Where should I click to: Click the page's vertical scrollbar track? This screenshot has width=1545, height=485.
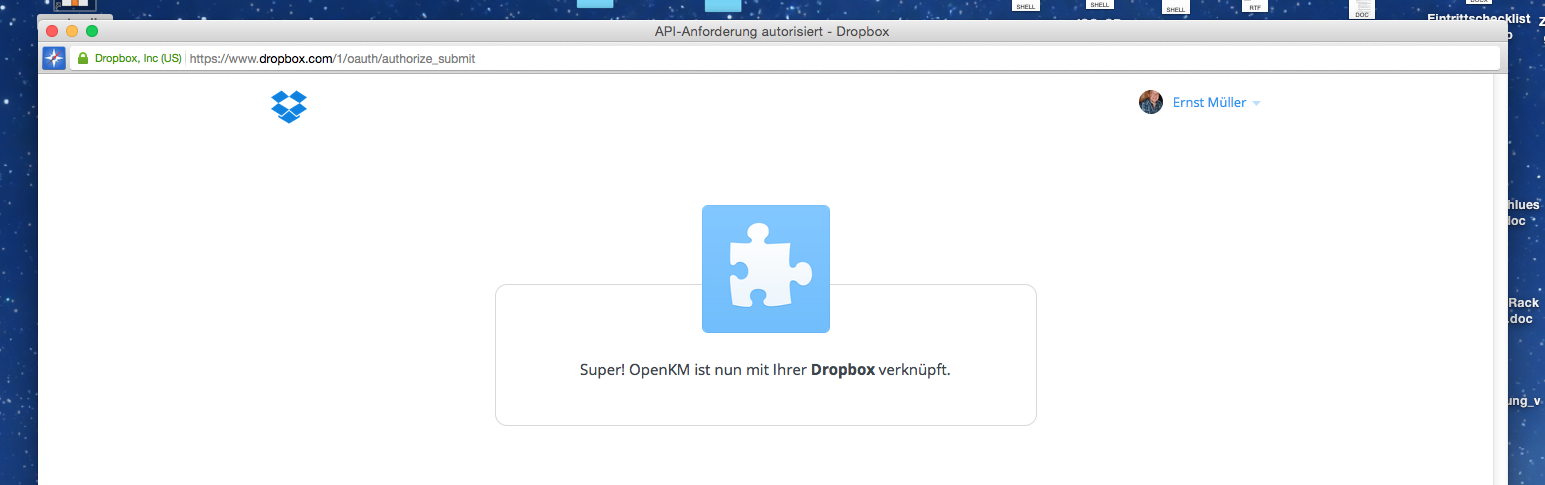tap(1499, 280)
